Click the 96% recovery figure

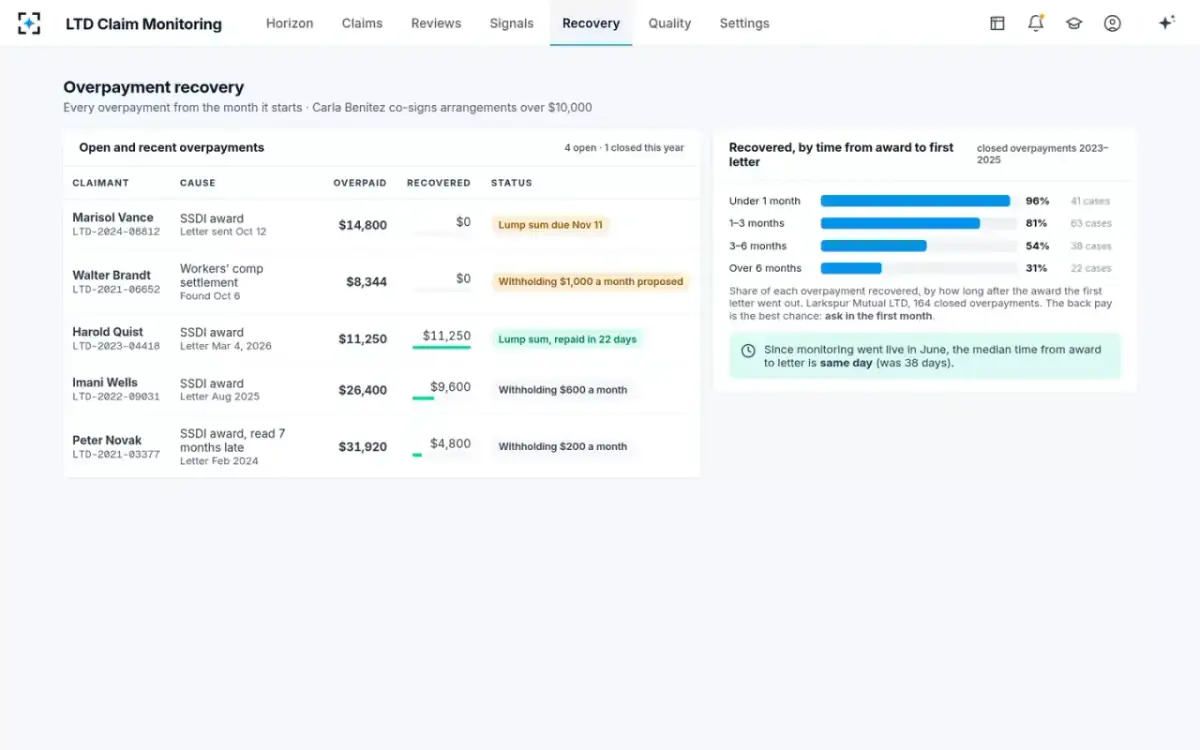(x=1037, y=201)
